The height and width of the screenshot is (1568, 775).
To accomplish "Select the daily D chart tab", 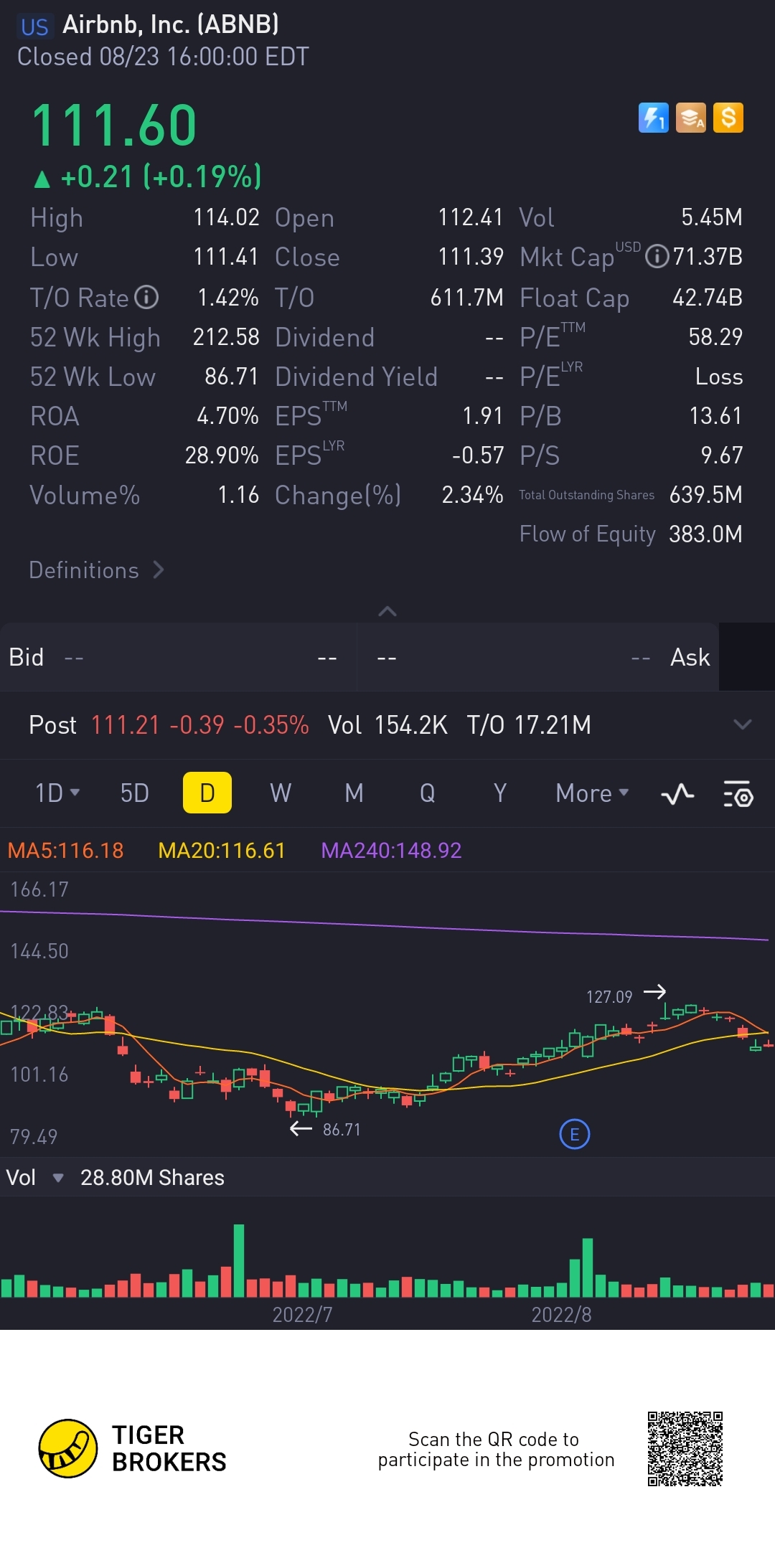I will (207, 793).
